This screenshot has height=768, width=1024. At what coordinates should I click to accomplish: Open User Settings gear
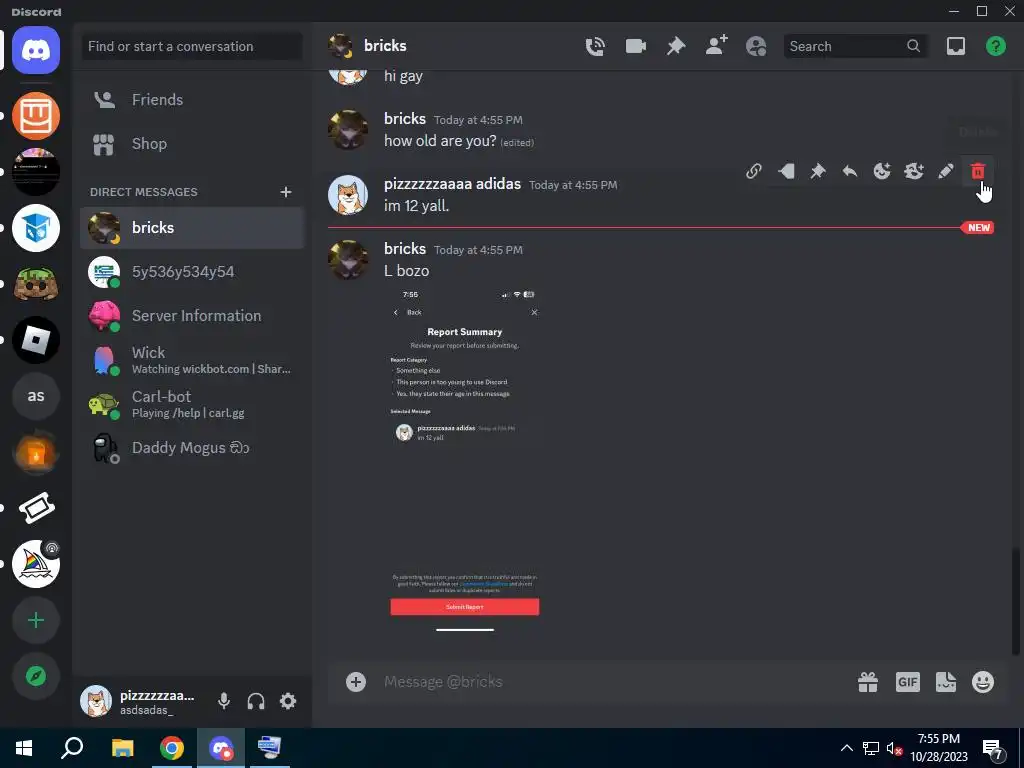[x=288, y=701]
